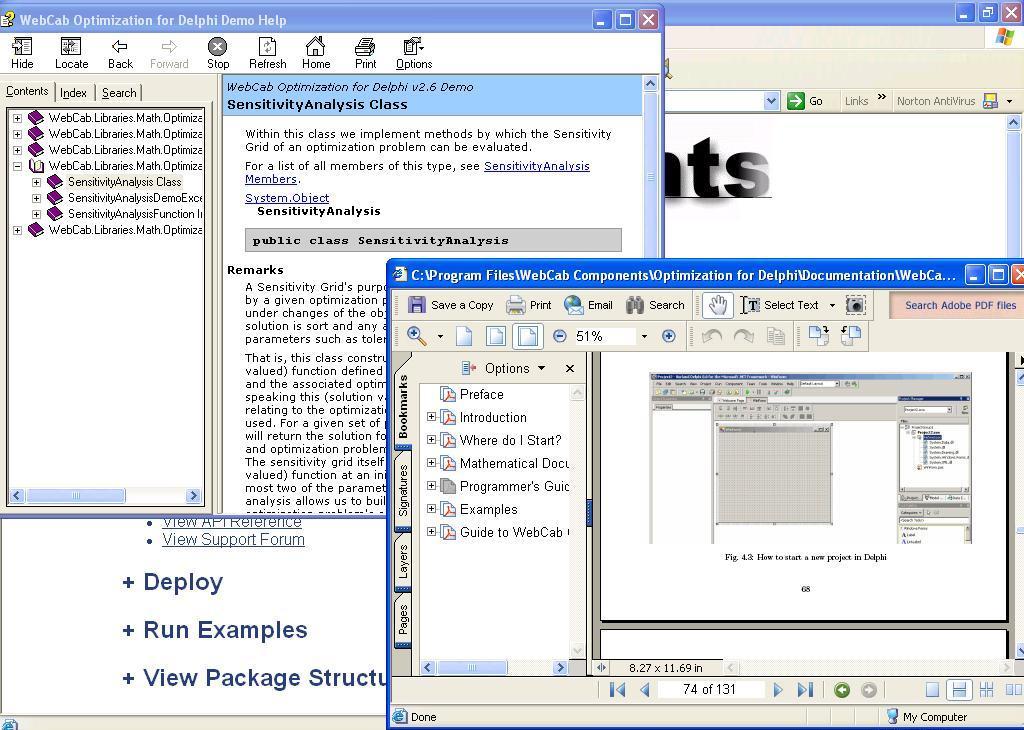1024x730 pixels.
Task: Click View Support Forum link
Action: pos(233,539)
